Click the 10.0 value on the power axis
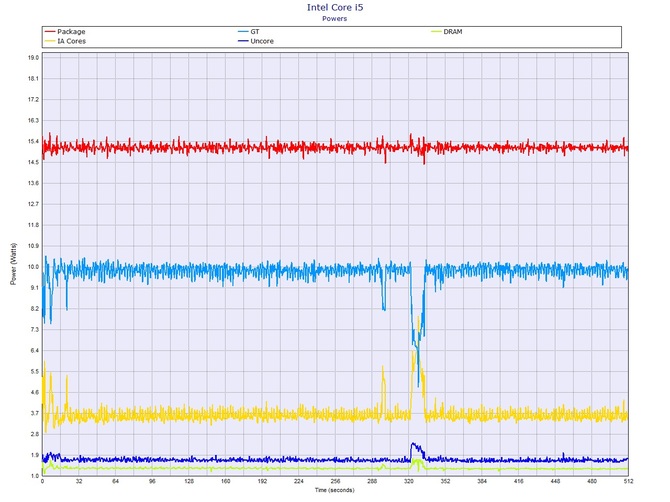 [33, 267]
